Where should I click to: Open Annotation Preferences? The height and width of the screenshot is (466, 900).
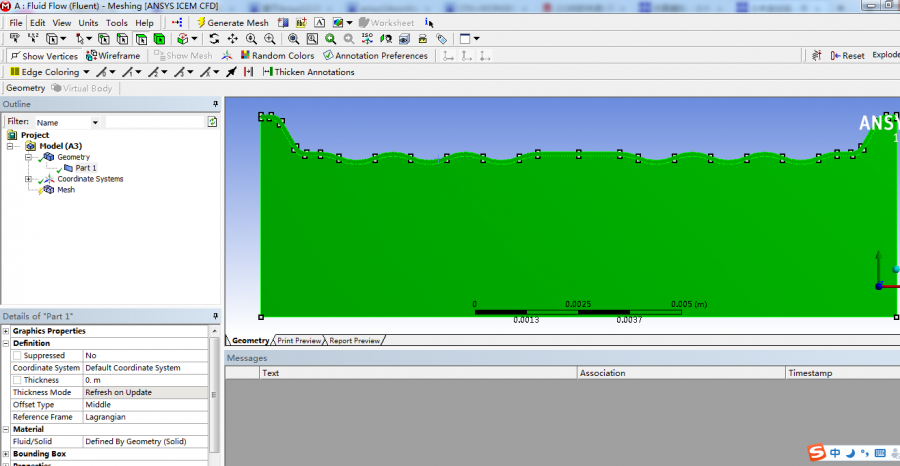point(374,56)
